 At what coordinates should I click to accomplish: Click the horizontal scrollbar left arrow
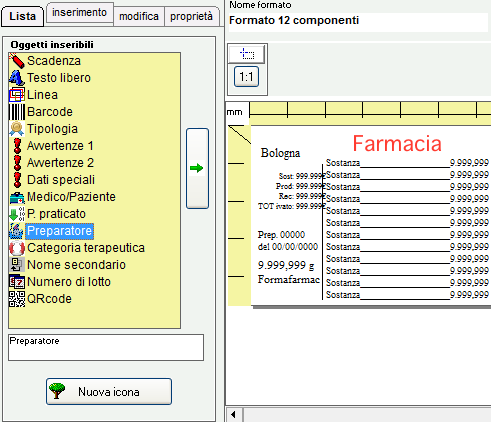[233, 415]
